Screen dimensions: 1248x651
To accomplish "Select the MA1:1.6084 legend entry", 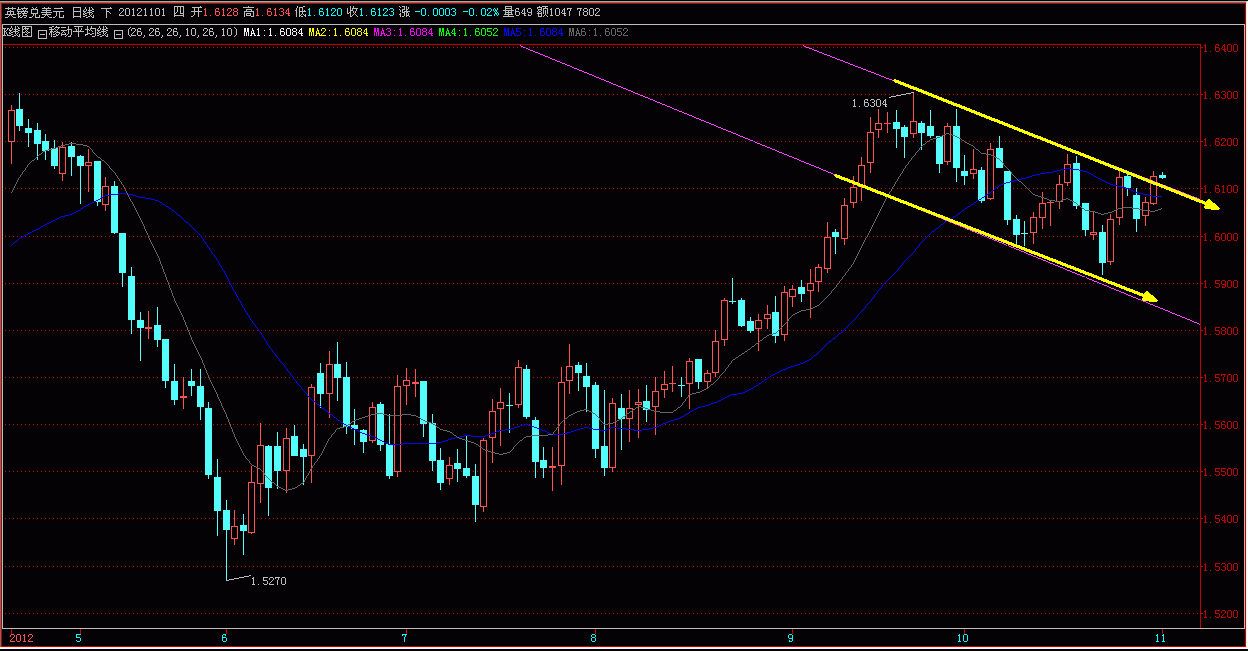I will (273, 33).
